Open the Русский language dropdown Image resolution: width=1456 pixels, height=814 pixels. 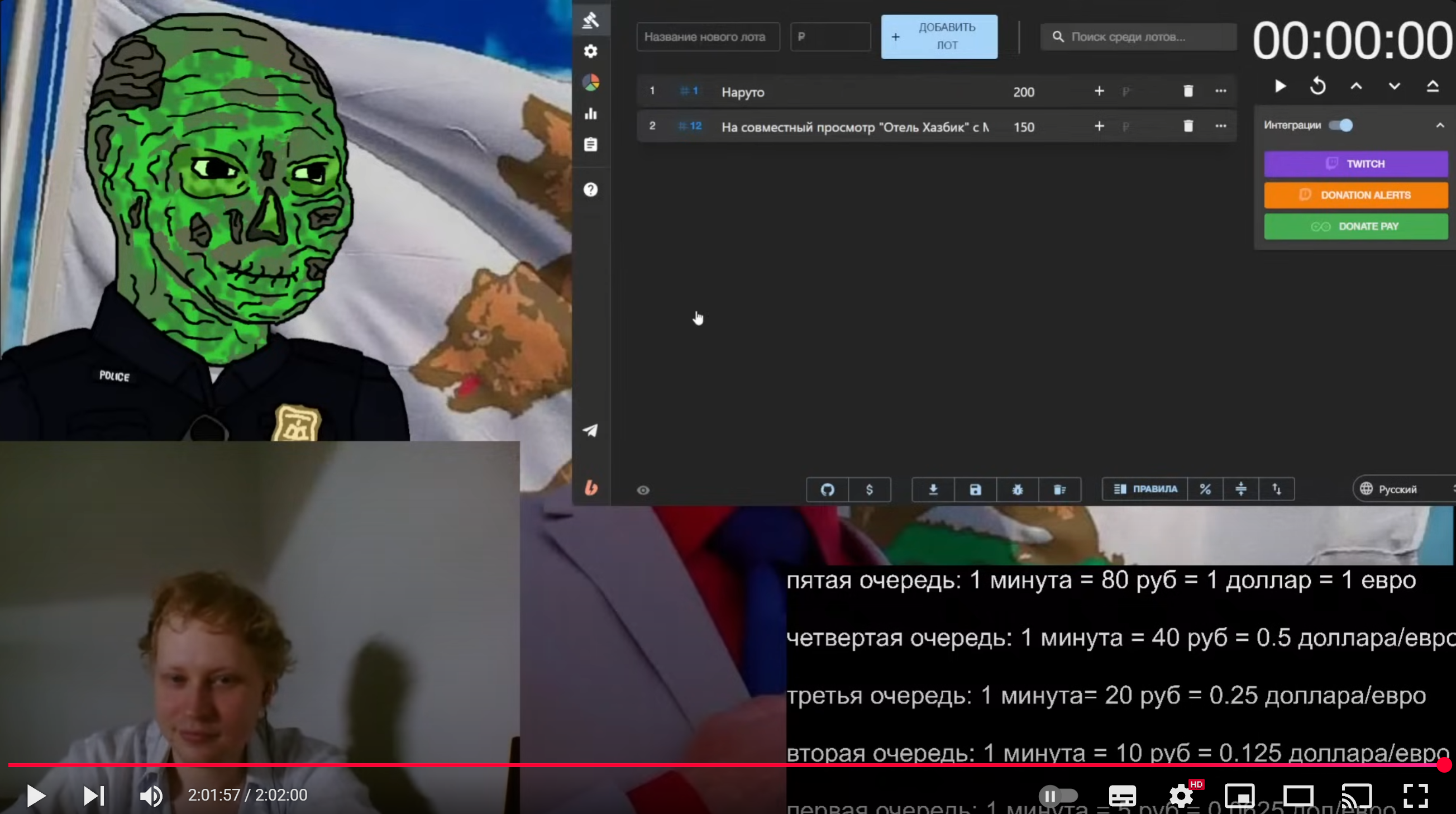(x=1396, y=489)
